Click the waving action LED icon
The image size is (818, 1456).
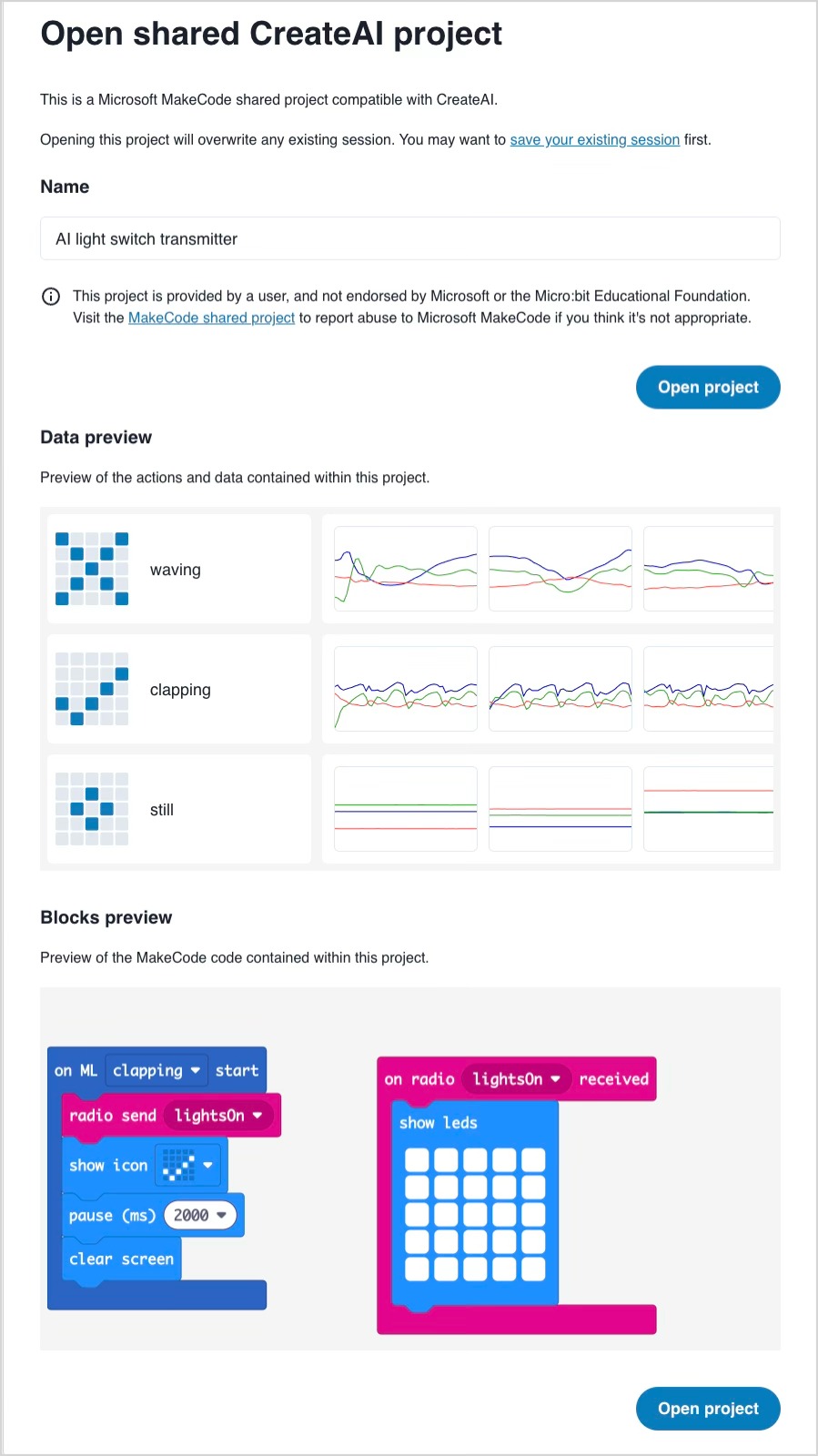(91, 569)
